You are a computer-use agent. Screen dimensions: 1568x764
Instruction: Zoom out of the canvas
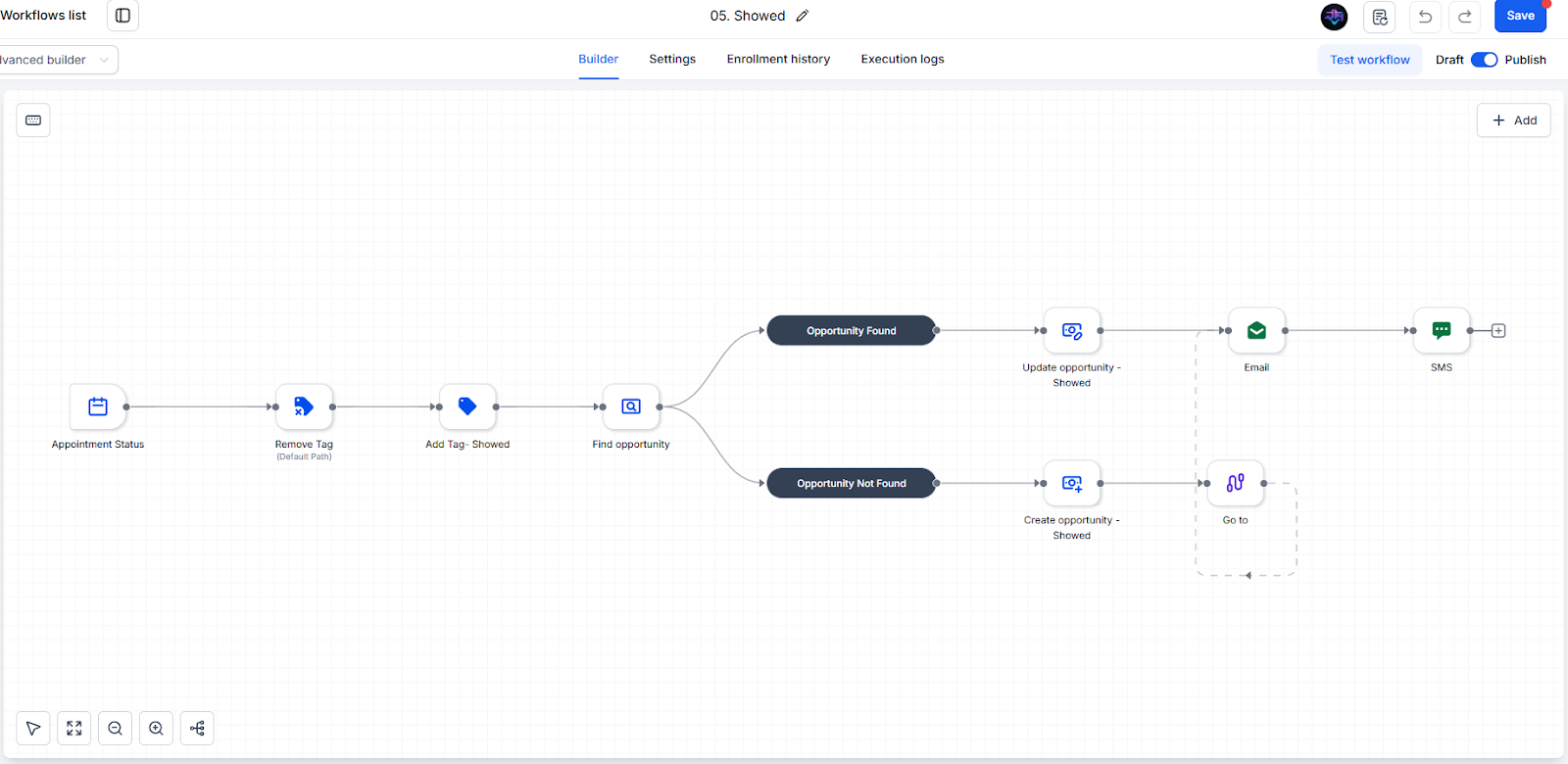click(116, 728)
